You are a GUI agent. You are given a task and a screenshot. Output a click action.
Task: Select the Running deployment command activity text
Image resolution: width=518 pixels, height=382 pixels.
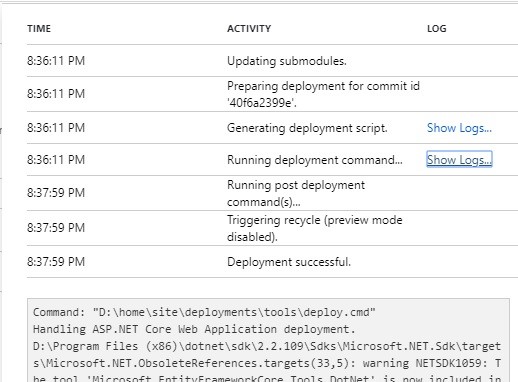tap(315, 160)
